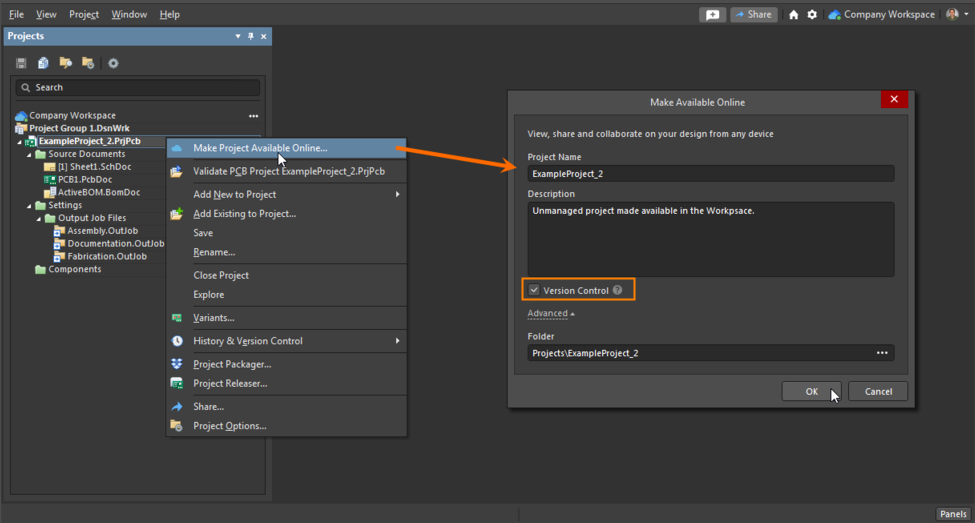
Task: Open the Window menu in menu bar
Action: coord(129,15)
